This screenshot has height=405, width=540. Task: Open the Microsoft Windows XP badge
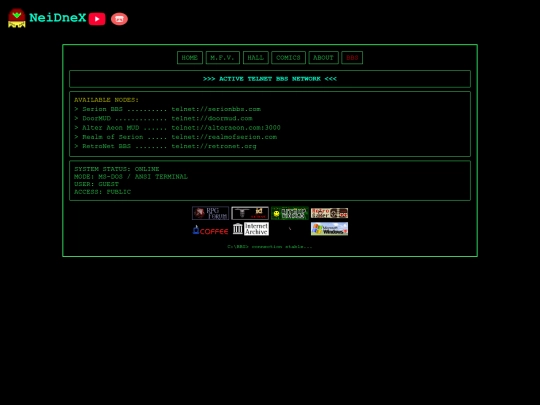[330, 229]
